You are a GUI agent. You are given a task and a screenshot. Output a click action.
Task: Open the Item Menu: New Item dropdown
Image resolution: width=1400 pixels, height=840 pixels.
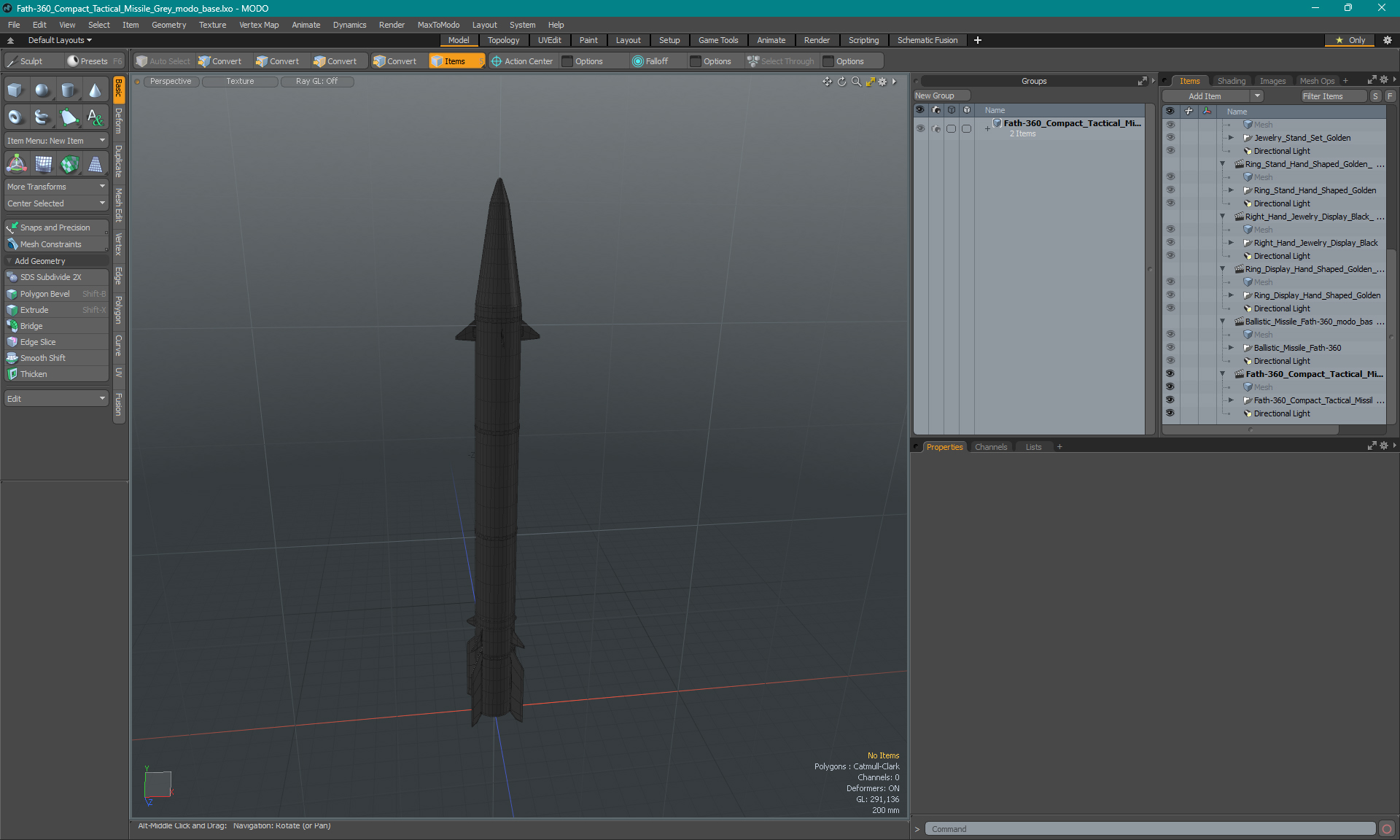pyautogui.click(x=56, y=141)
